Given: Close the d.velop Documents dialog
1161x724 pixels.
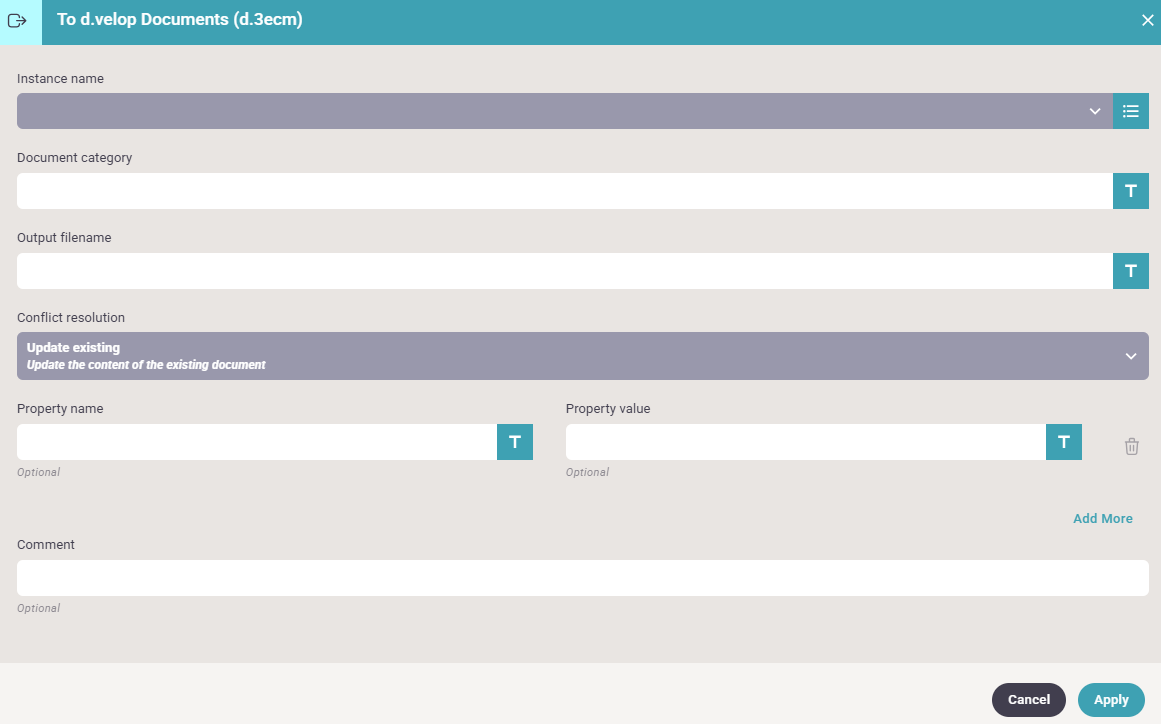Looking at the screenshot, I should pyautogui.click(x=1147, y=21).
